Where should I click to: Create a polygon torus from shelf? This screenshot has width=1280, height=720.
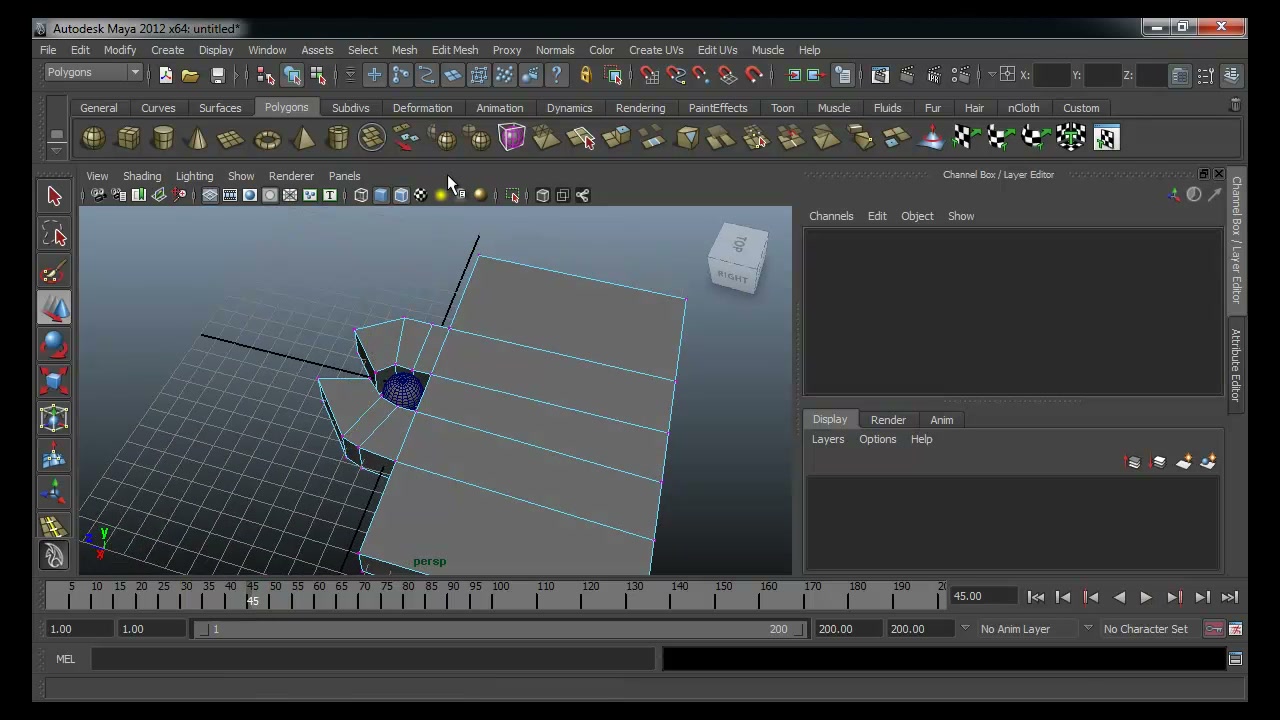click(x=267, y=138)
